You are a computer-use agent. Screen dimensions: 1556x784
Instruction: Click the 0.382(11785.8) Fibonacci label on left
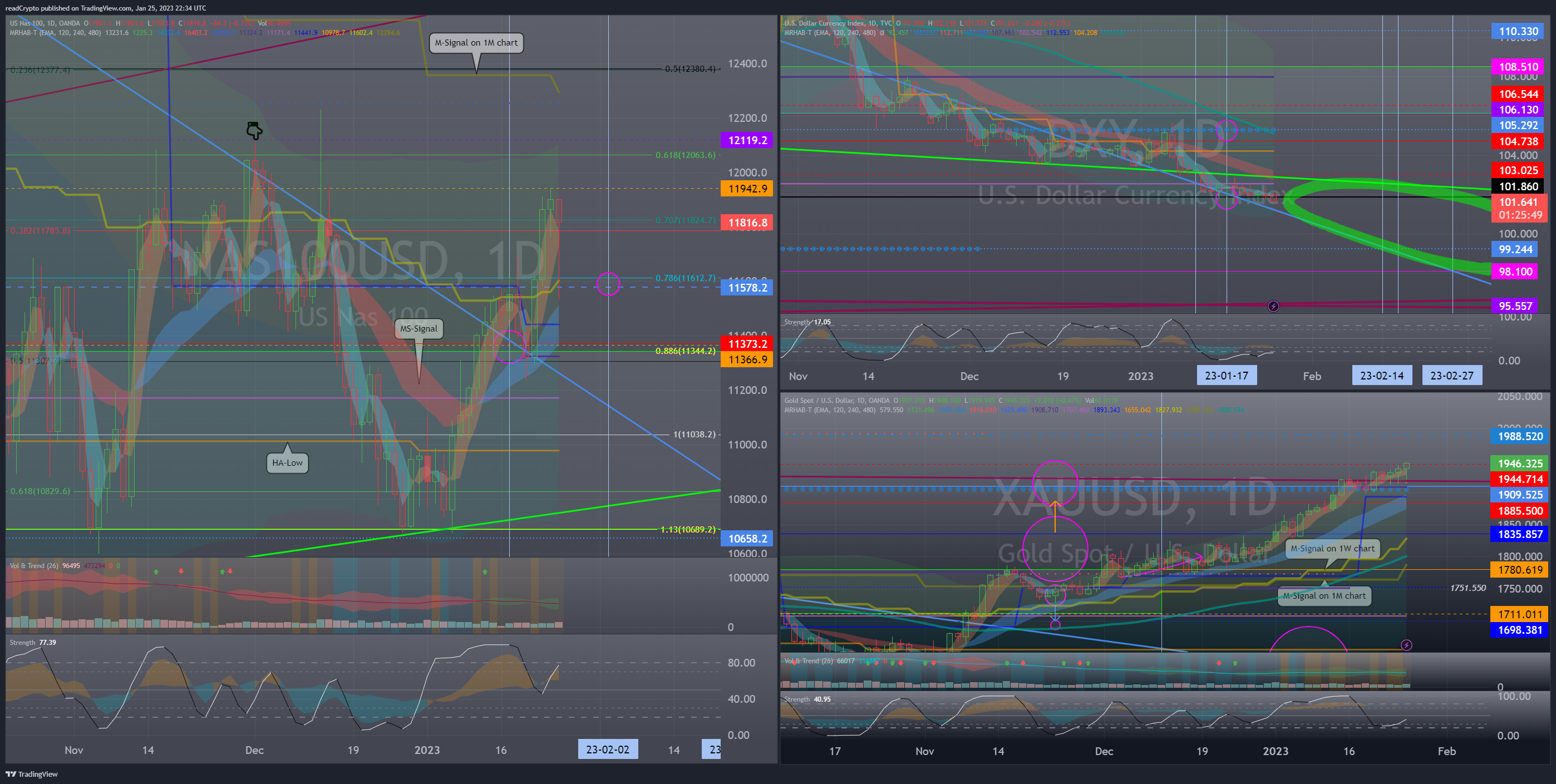click(40, 230)
